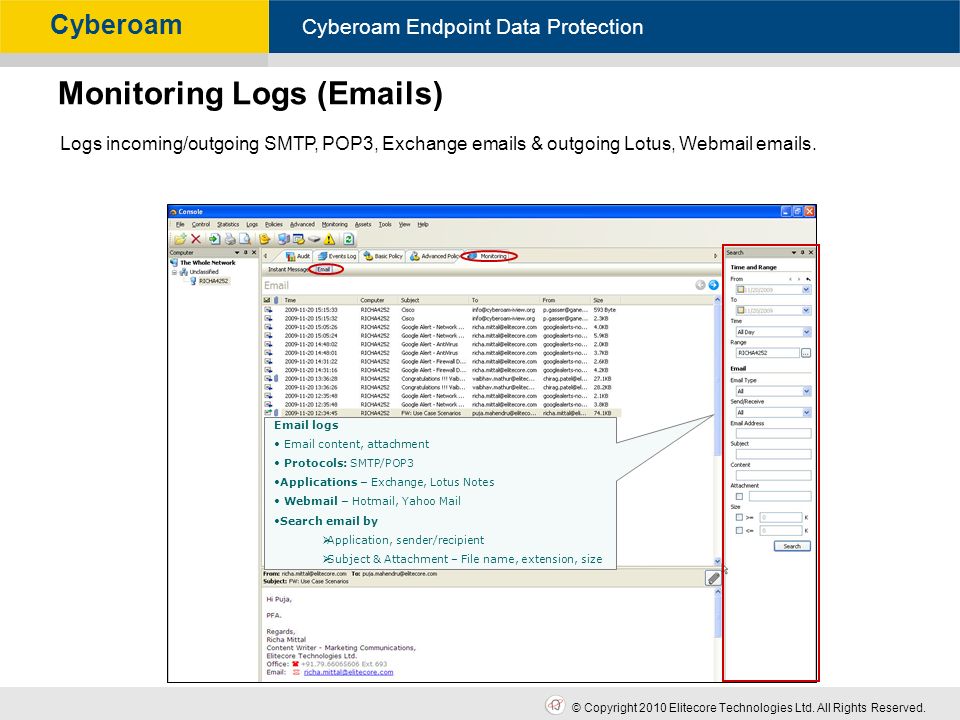Click the envelope column header icon

pyautogui.click(x=267, y=300)
